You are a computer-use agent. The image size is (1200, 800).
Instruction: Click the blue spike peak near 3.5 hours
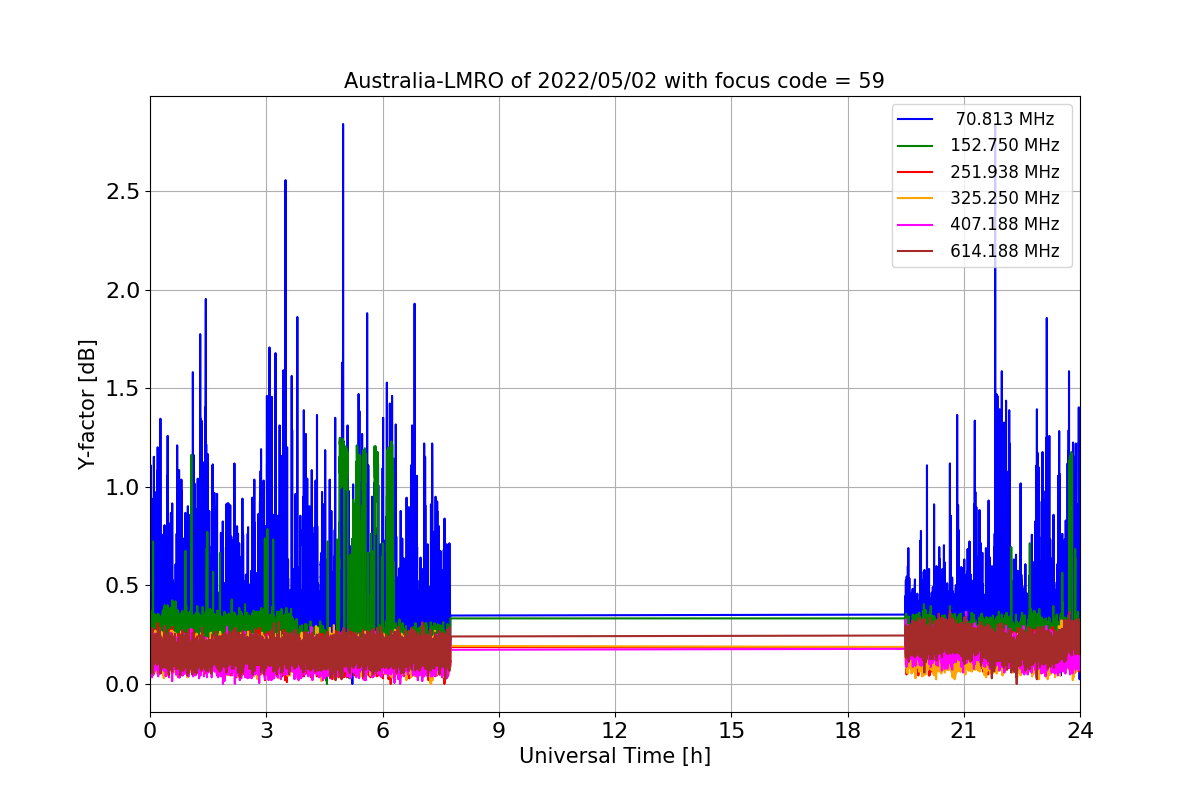pos(285,182)
